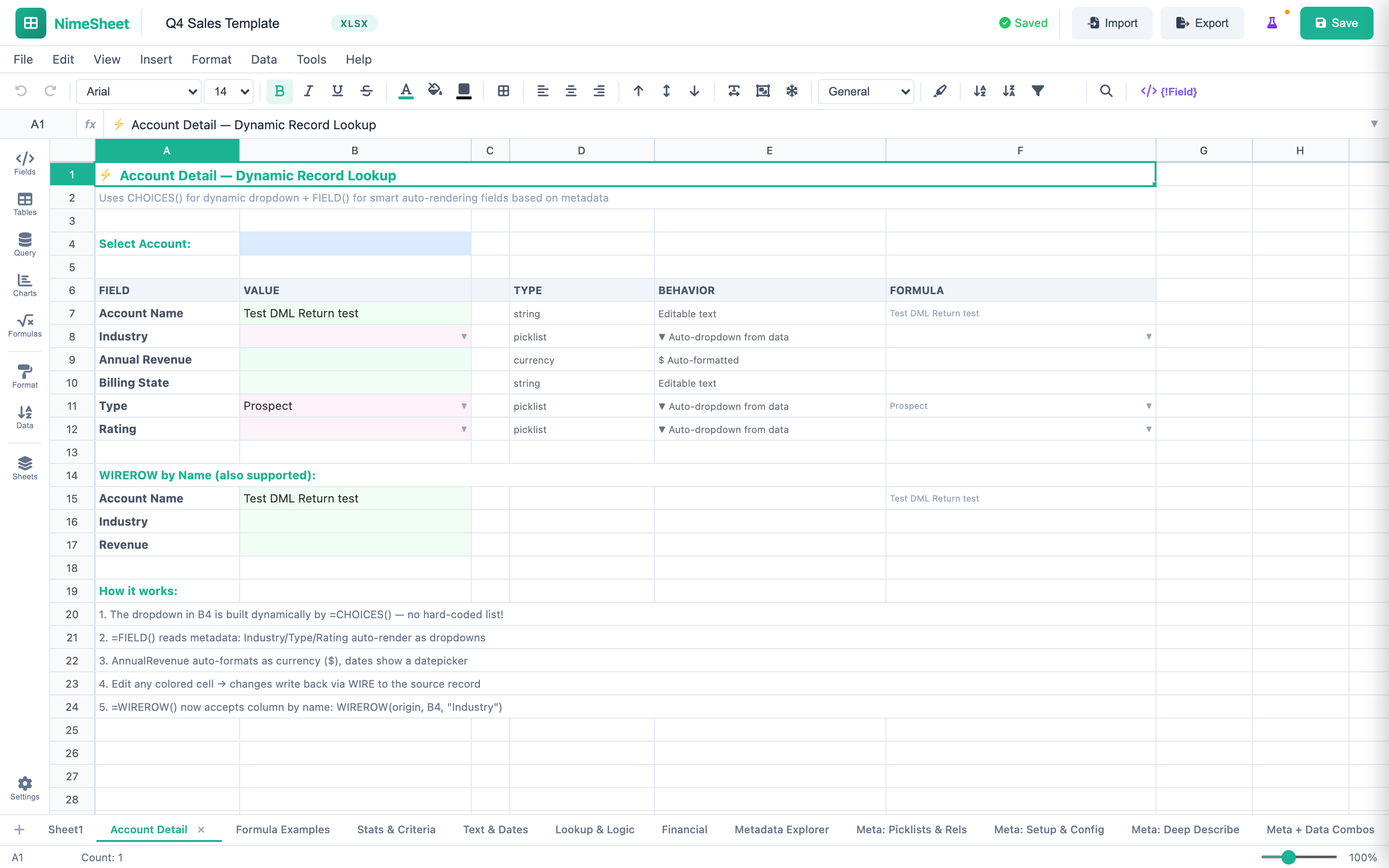Switch to the Metadata Explorer sheet tab

click(781, 829)
